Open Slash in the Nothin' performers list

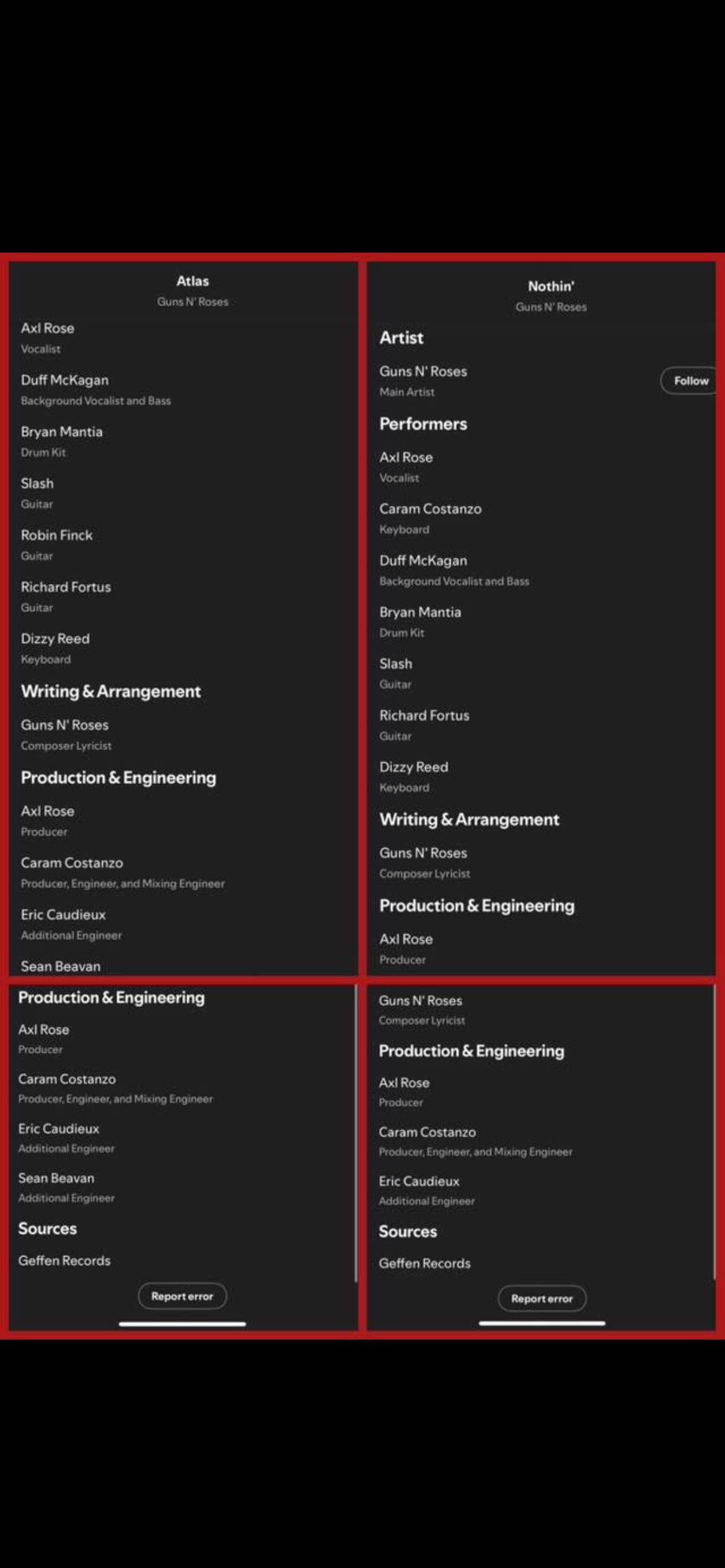tap(395, 664)
